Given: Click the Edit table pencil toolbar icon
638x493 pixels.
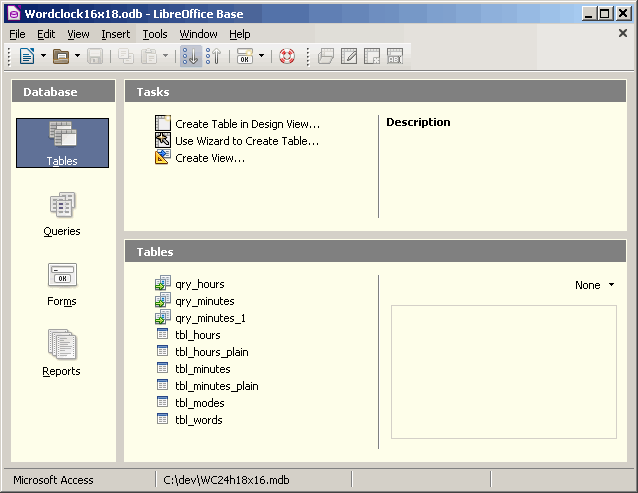Looking at the screenshot, I should click(349, 56).
